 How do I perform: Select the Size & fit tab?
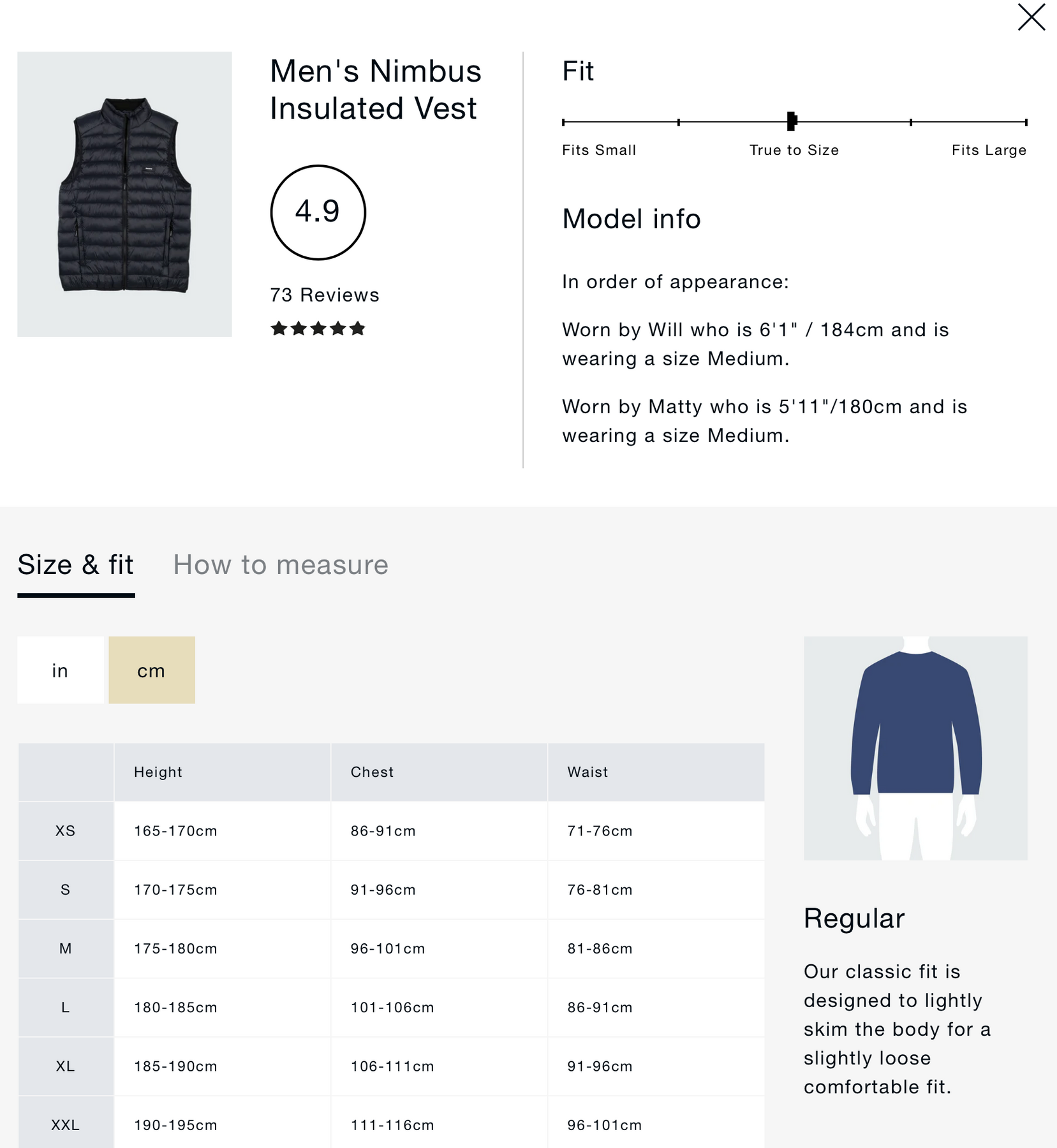click(76, 565)
